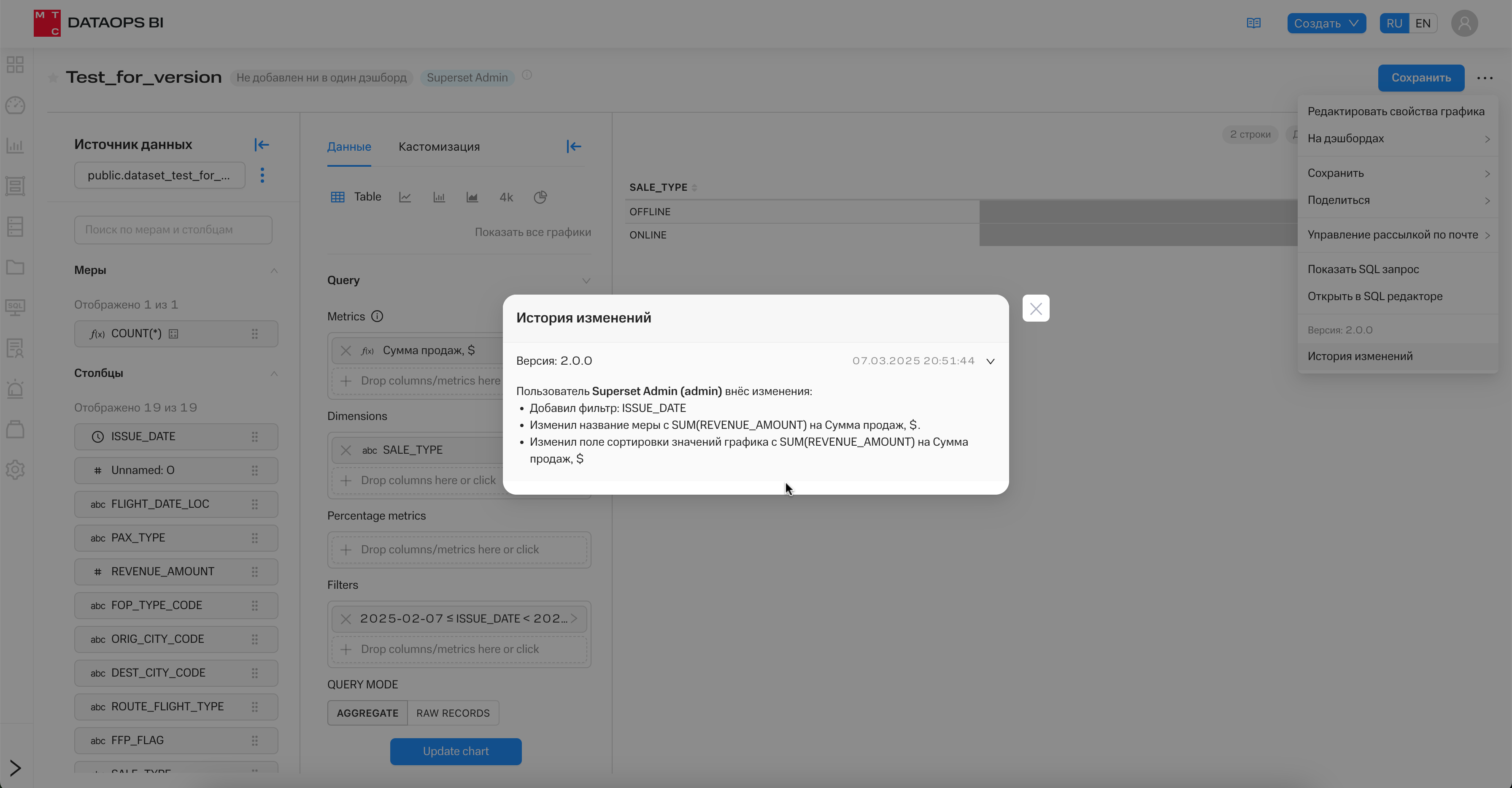Click the Filters drop columns/metrics zone
Viewport: 1512px width, 788px height.
coord(459,650)
